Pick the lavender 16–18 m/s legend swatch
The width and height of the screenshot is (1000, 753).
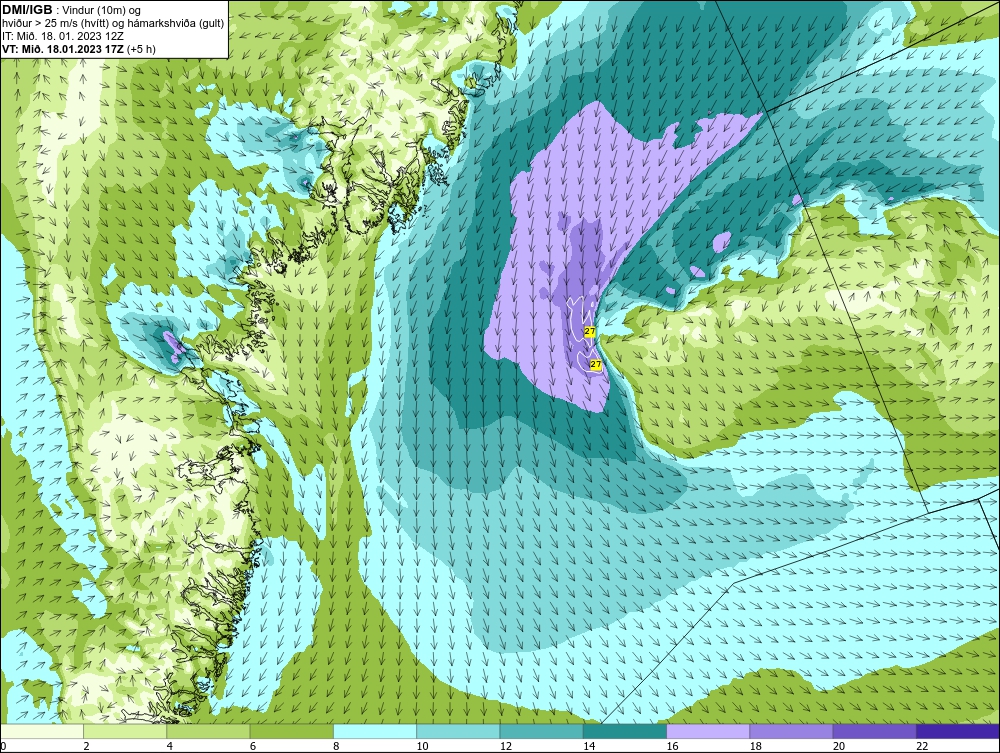coord(708,731)
